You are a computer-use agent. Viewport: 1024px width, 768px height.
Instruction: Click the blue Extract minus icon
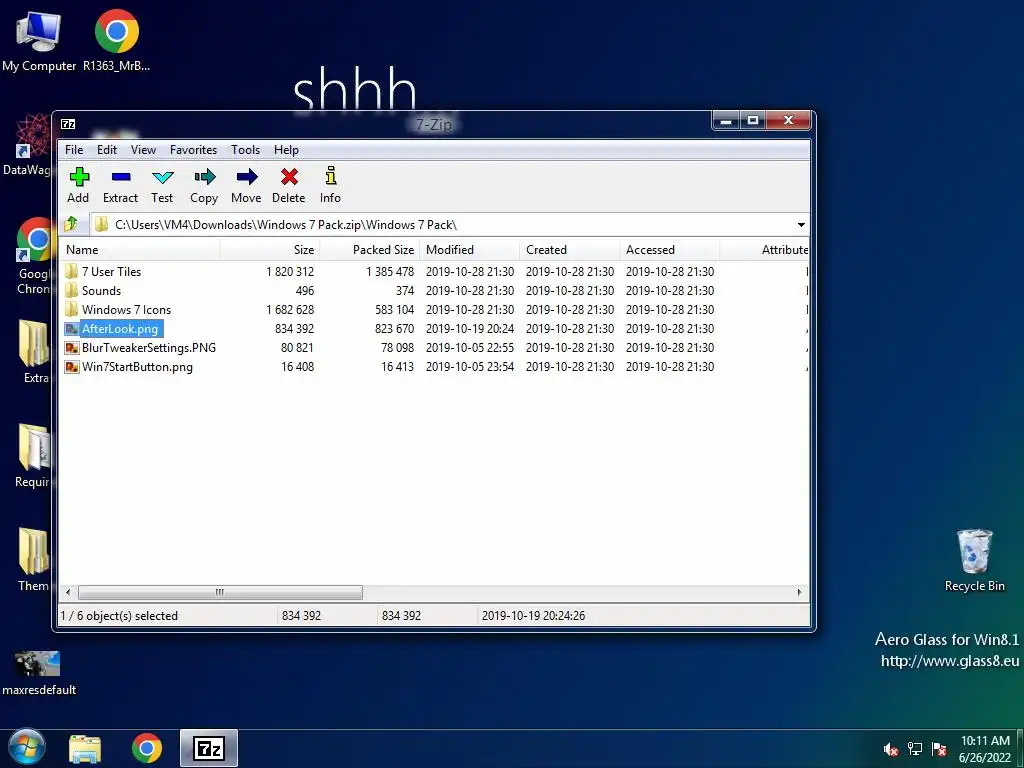point(121,176)
